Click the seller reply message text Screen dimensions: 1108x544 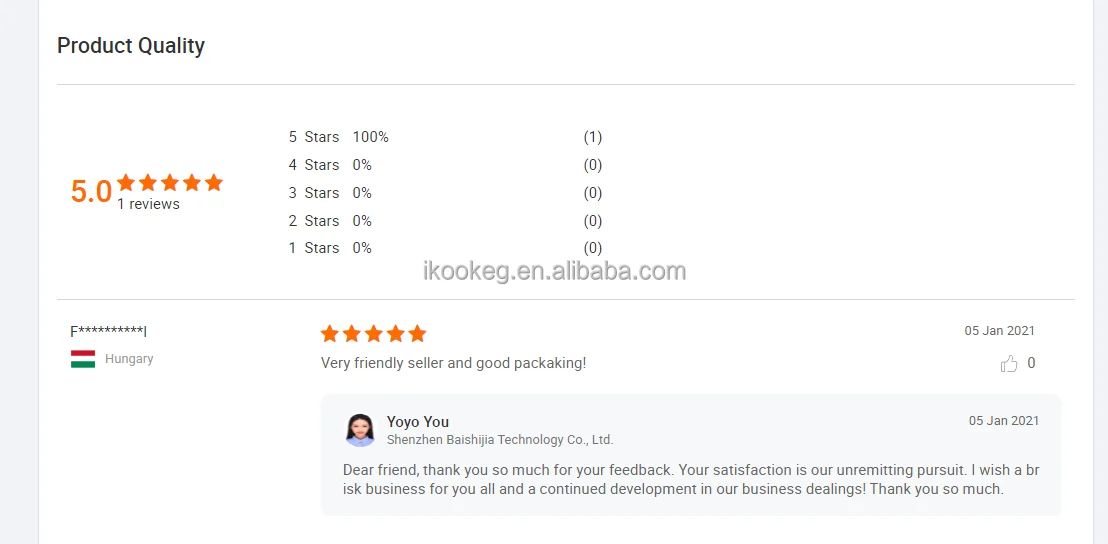coord(691,480)
